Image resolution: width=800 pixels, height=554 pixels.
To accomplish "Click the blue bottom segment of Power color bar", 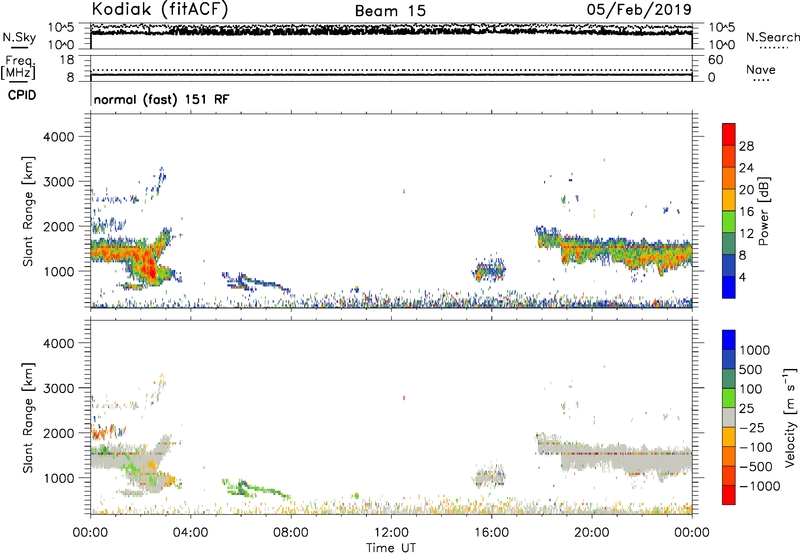I will (729, 287).
